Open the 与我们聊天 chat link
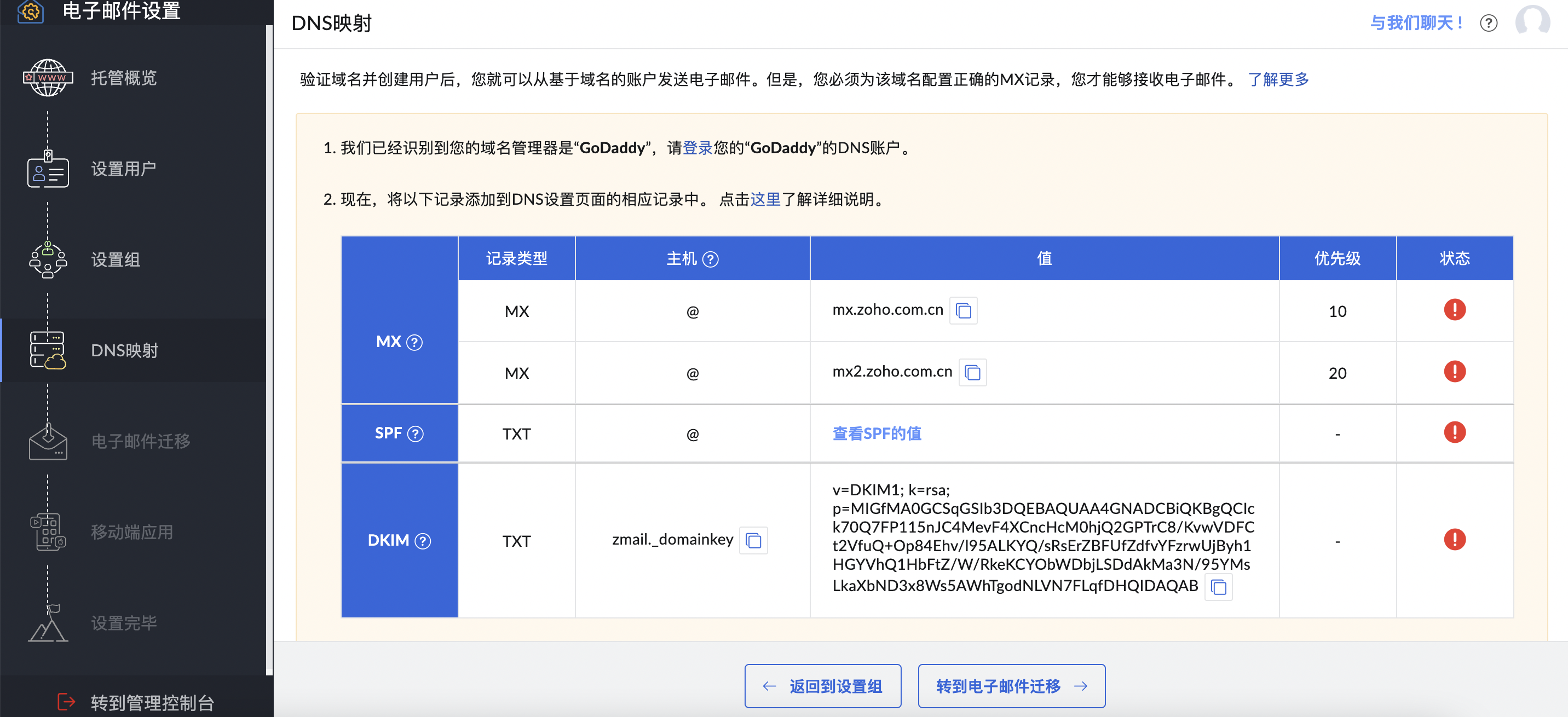1568x717 pixels. [x=1416, y=23]
